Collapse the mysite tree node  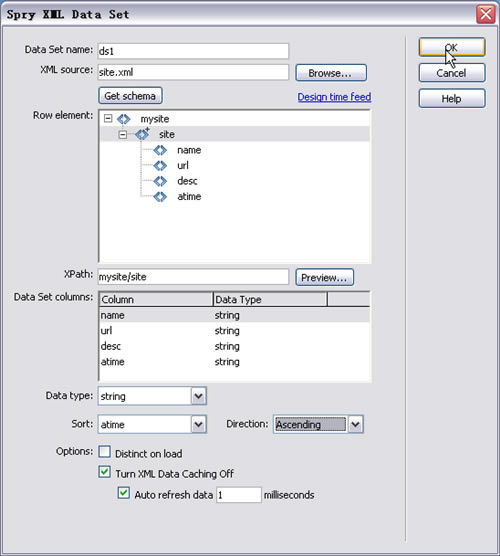(108, 119)
